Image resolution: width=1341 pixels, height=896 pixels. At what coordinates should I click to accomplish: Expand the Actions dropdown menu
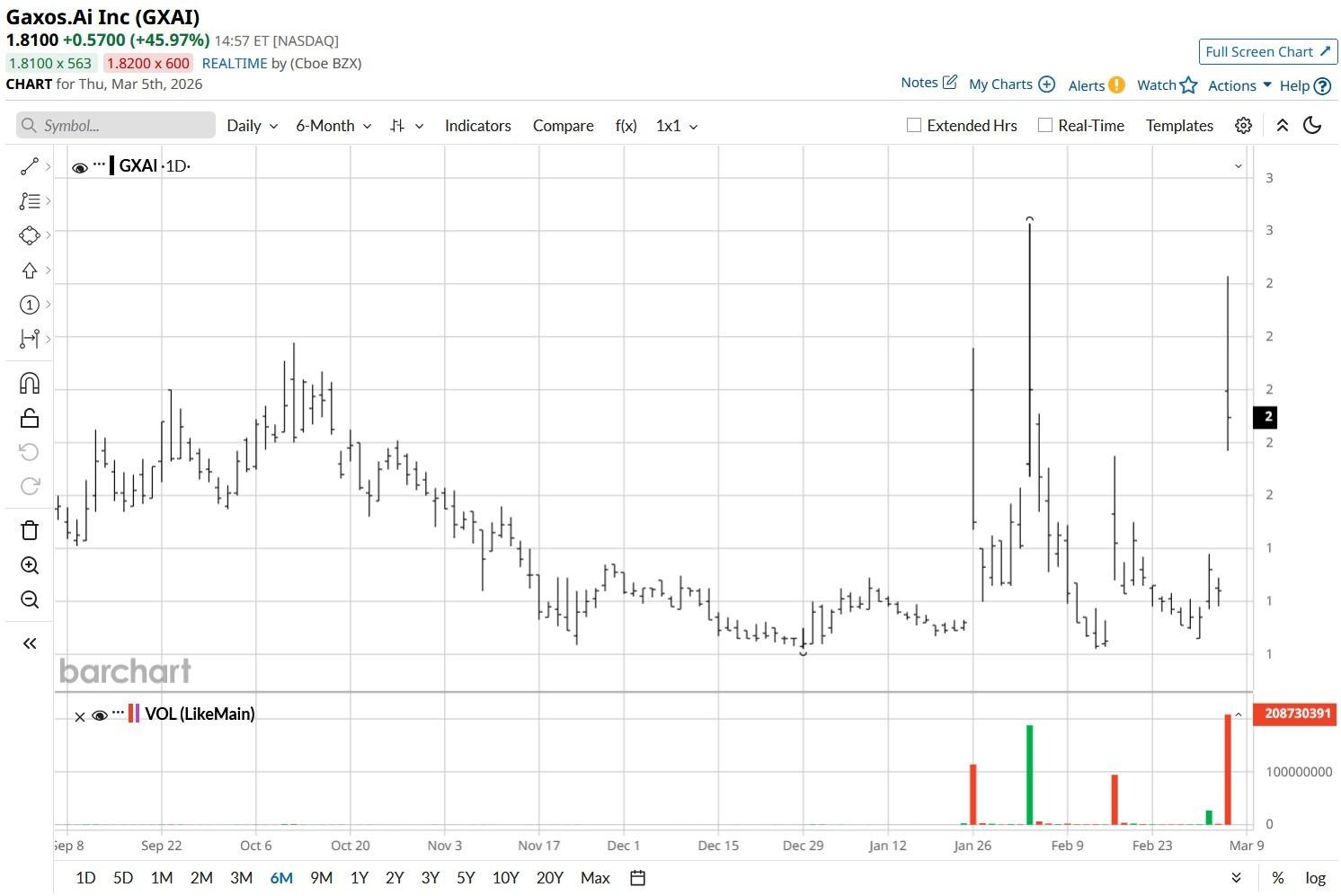click(x=1239, y=85)
